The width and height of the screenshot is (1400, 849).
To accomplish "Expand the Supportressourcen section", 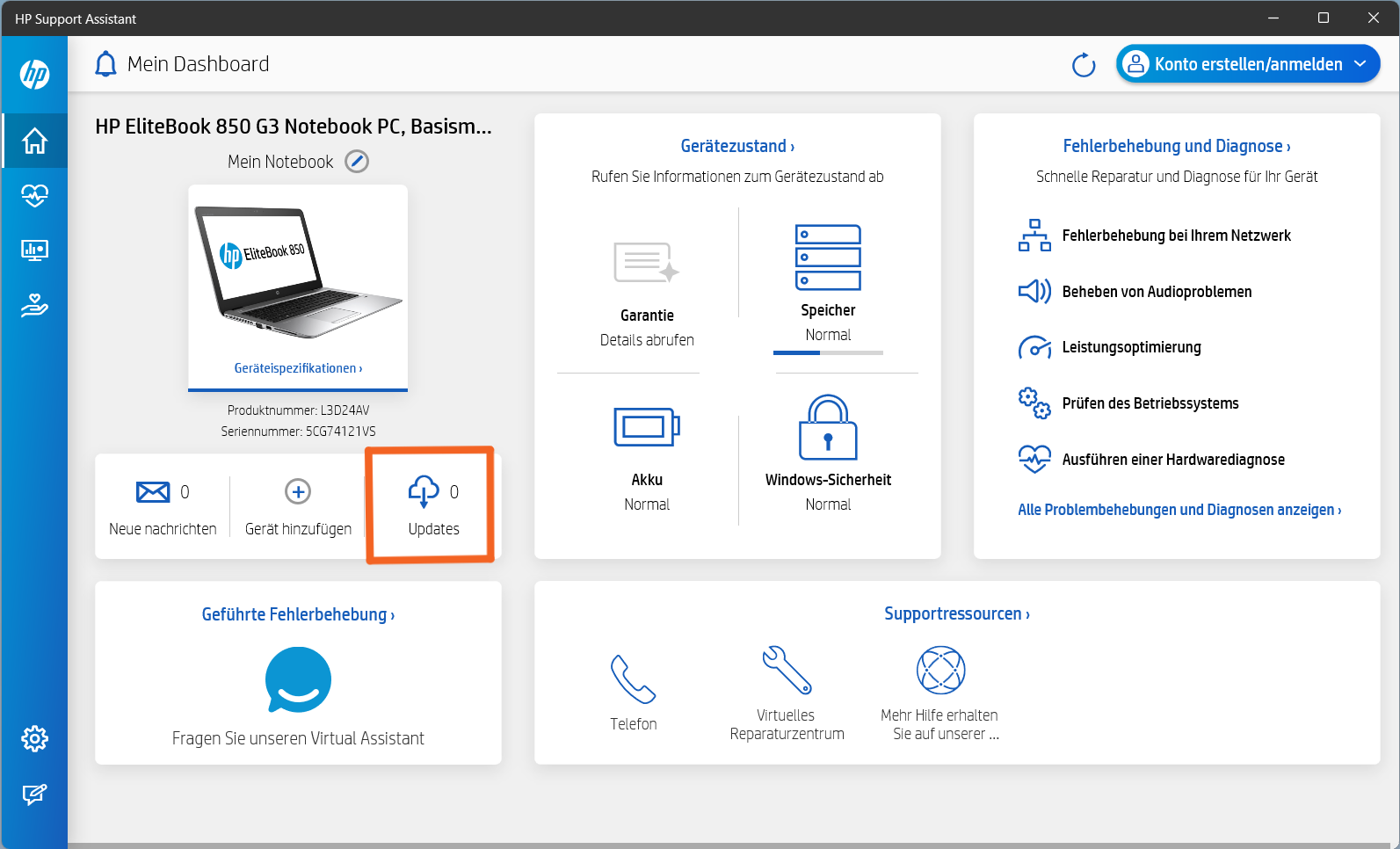I will (x=956, y=613).
